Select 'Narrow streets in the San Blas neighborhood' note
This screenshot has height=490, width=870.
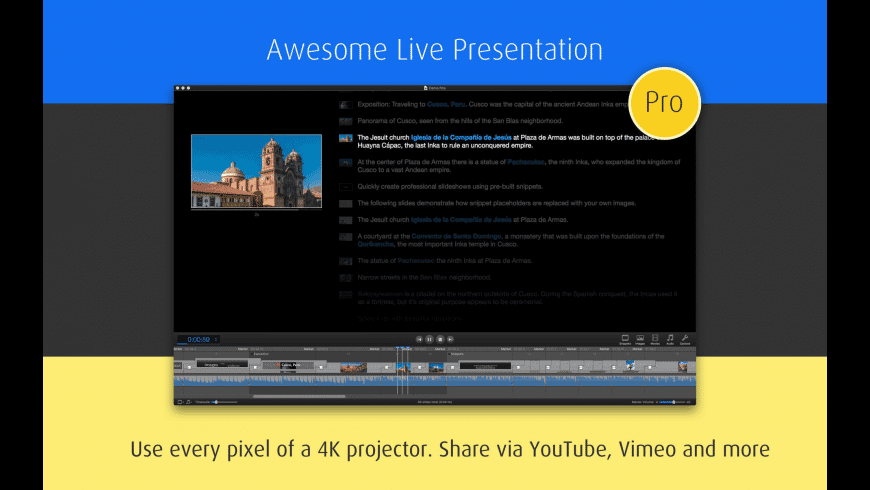[x=424, y=277]
